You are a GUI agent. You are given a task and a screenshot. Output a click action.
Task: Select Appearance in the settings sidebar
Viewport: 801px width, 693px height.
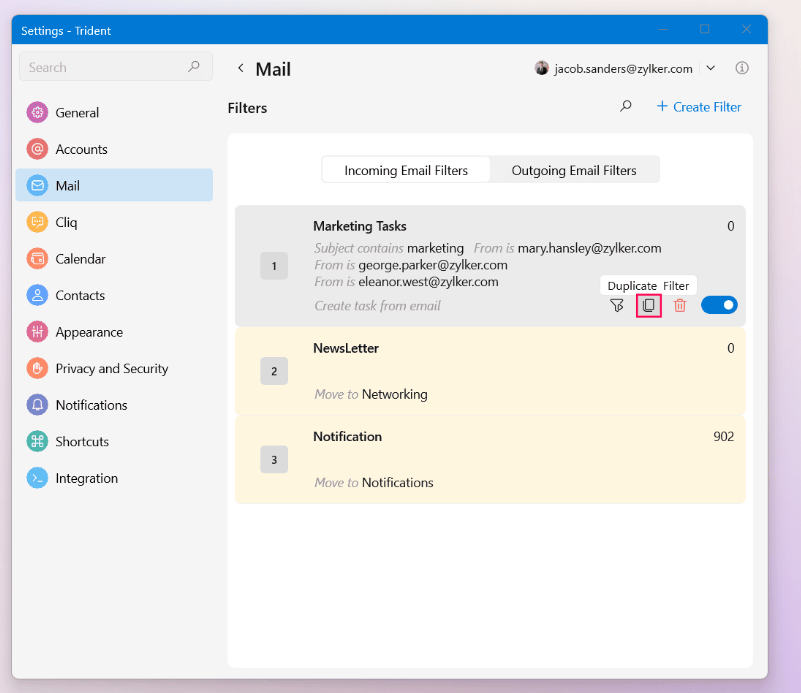pyautogui.click(x=114, y=332)
